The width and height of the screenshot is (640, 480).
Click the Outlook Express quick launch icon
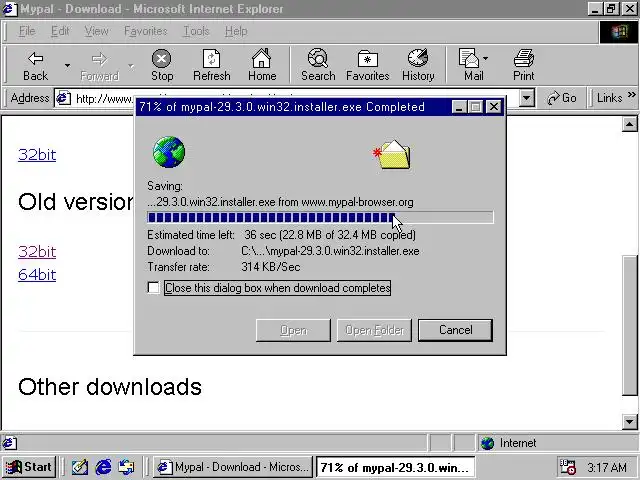(x=127, y=467)
